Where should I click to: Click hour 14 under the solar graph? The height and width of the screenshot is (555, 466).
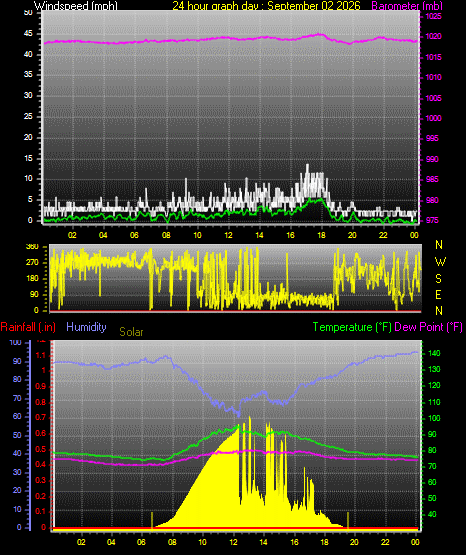pyautogui.click(x=263, y=542)
